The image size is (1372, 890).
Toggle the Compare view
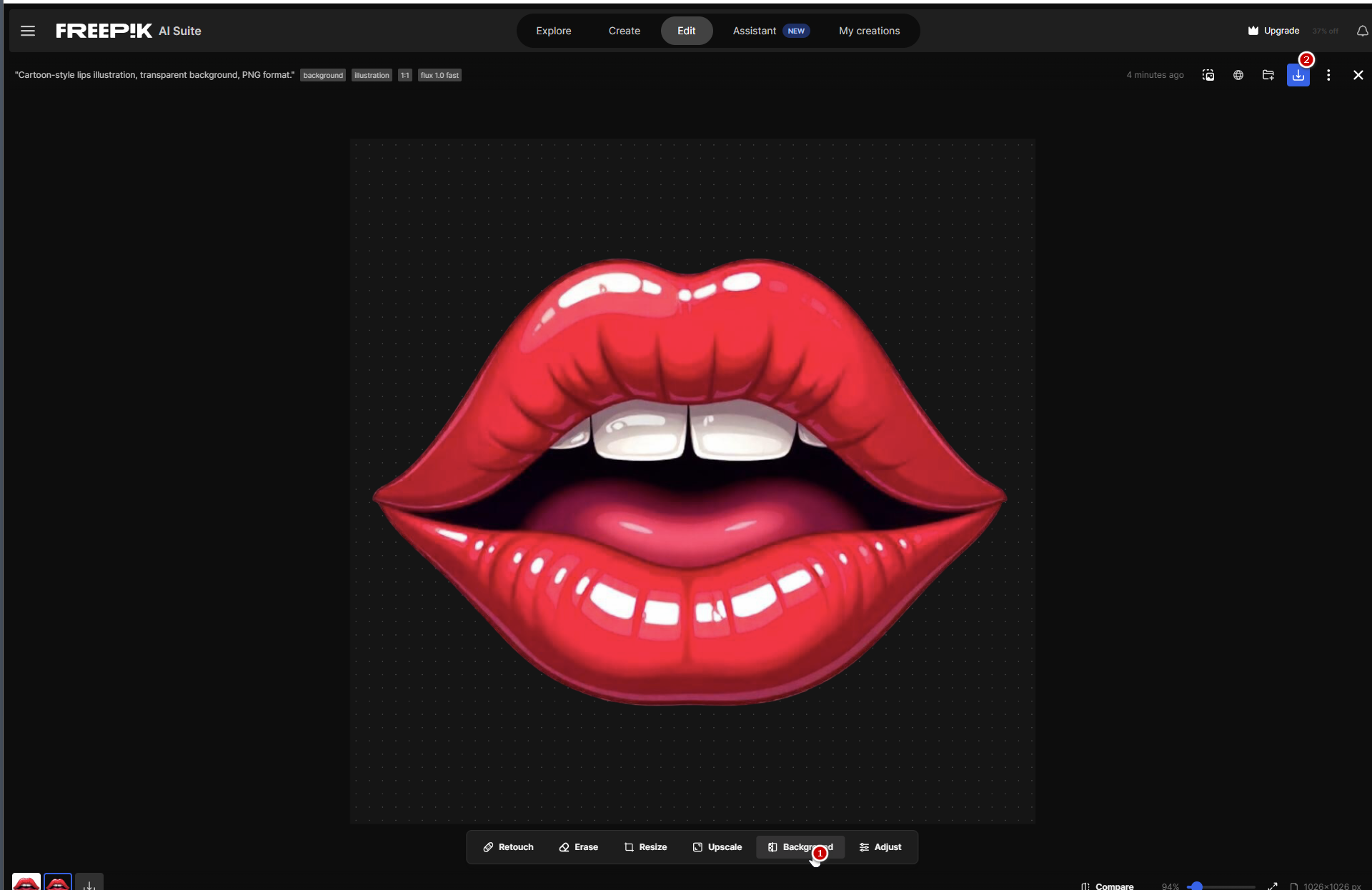point(1108,886)
